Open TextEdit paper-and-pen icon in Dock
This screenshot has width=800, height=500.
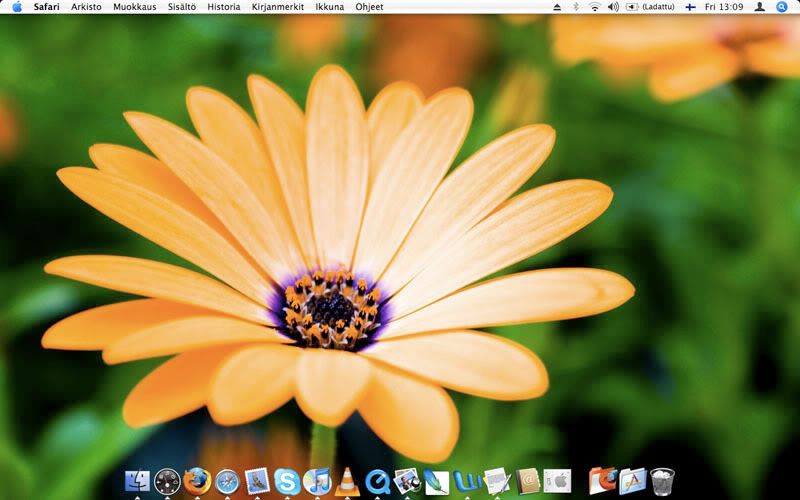[x=497, y=481]
